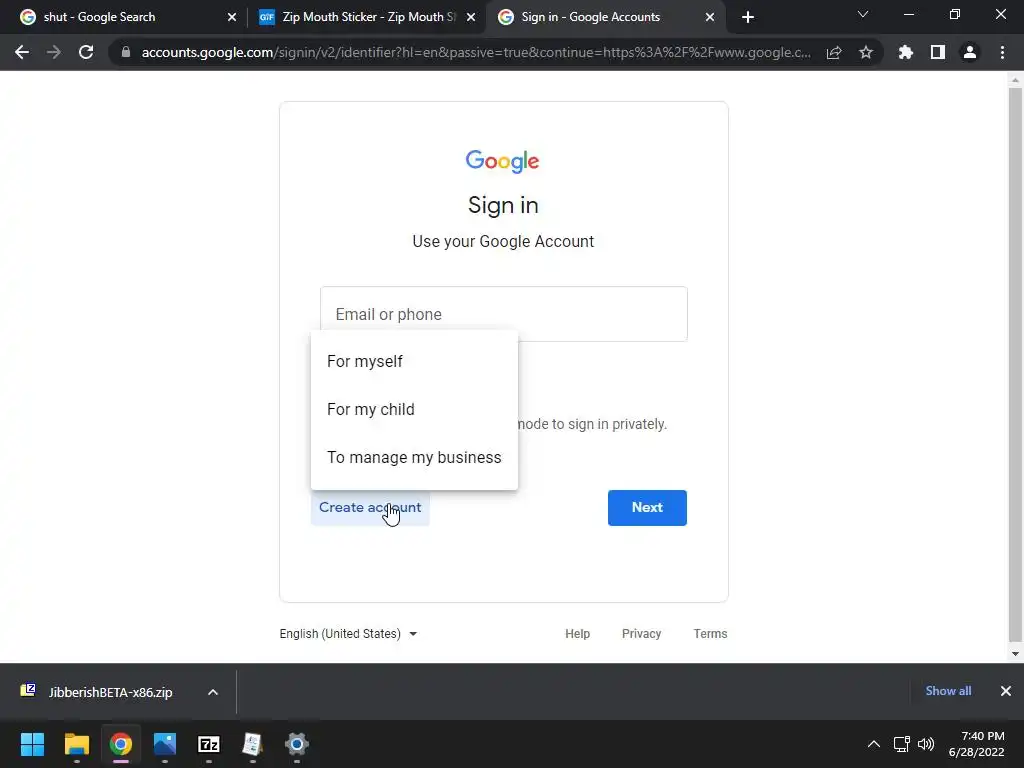Choose 'For myself' from the menu
The height and width of the screenshot is (768, 1024).
point(415,361)
